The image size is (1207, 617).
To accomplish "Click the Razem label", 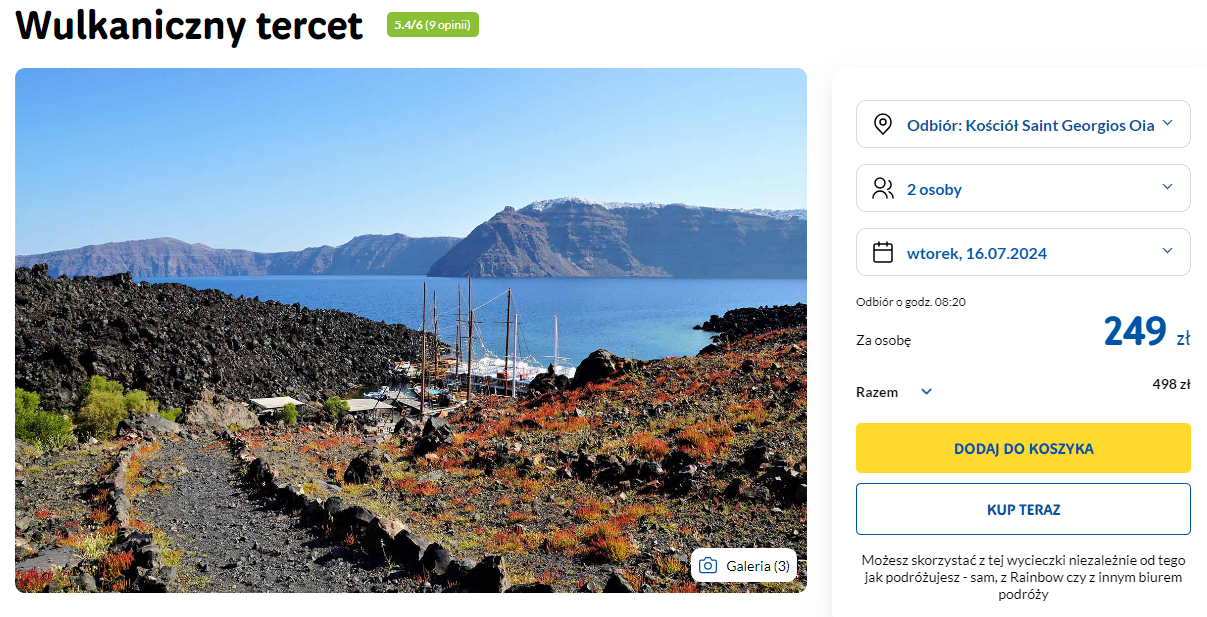I will pyautogui.click(x=877, y=392).
